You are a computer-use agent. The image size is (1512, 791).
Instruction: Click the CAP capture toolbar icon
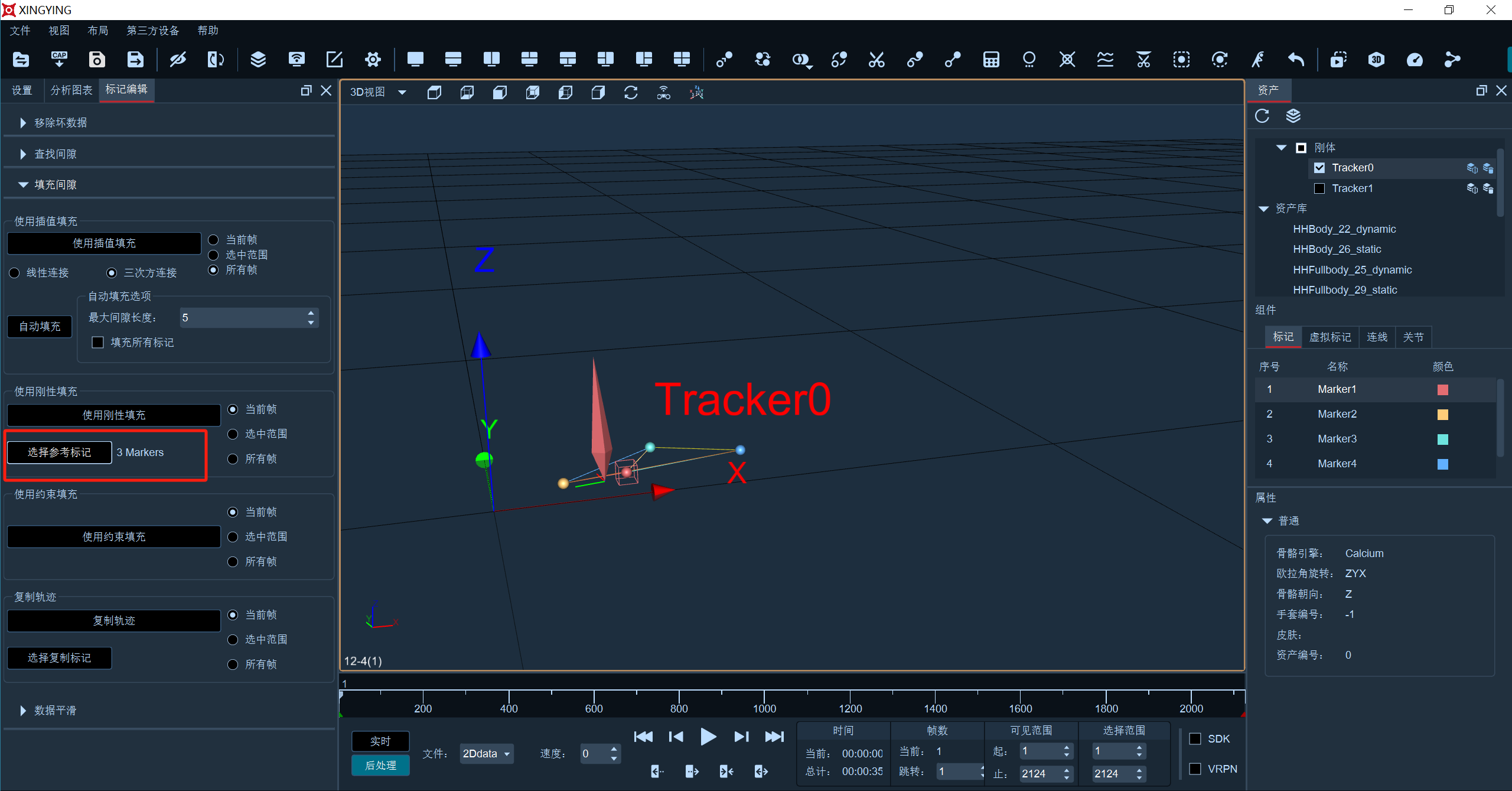click(x=59, y=59)
